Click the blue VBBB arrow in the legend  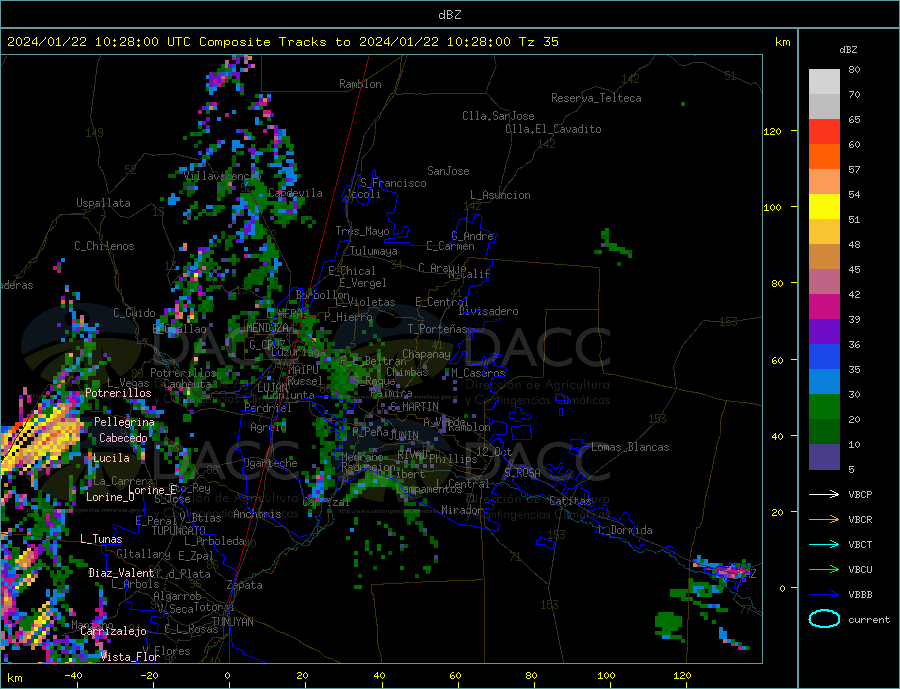pos(824,595)
